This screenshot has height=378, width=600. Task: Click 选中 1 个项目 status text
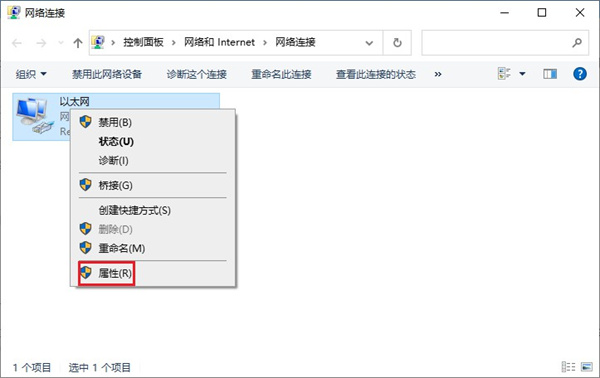tap(99, 368)
